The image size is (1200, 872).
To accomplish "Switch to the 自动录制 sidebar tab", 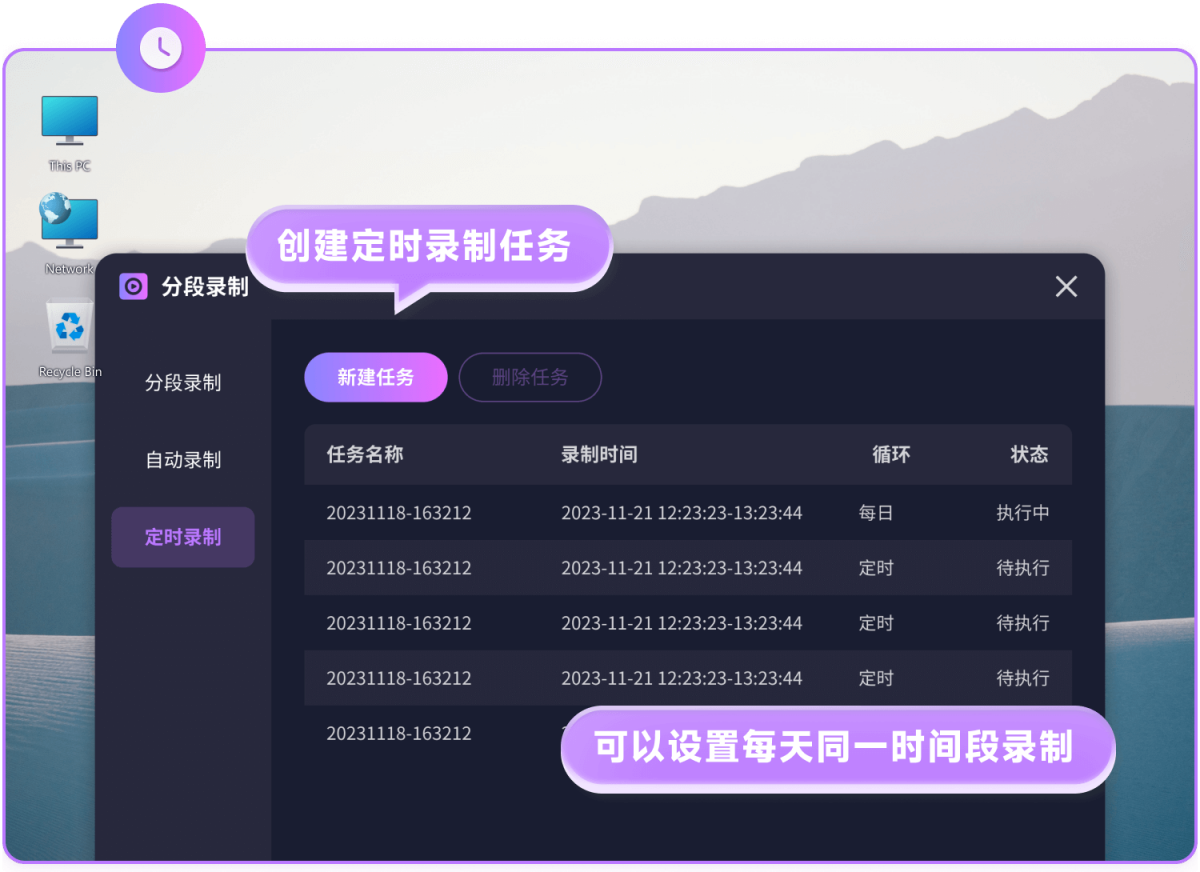I will click(x=183, y=460).
